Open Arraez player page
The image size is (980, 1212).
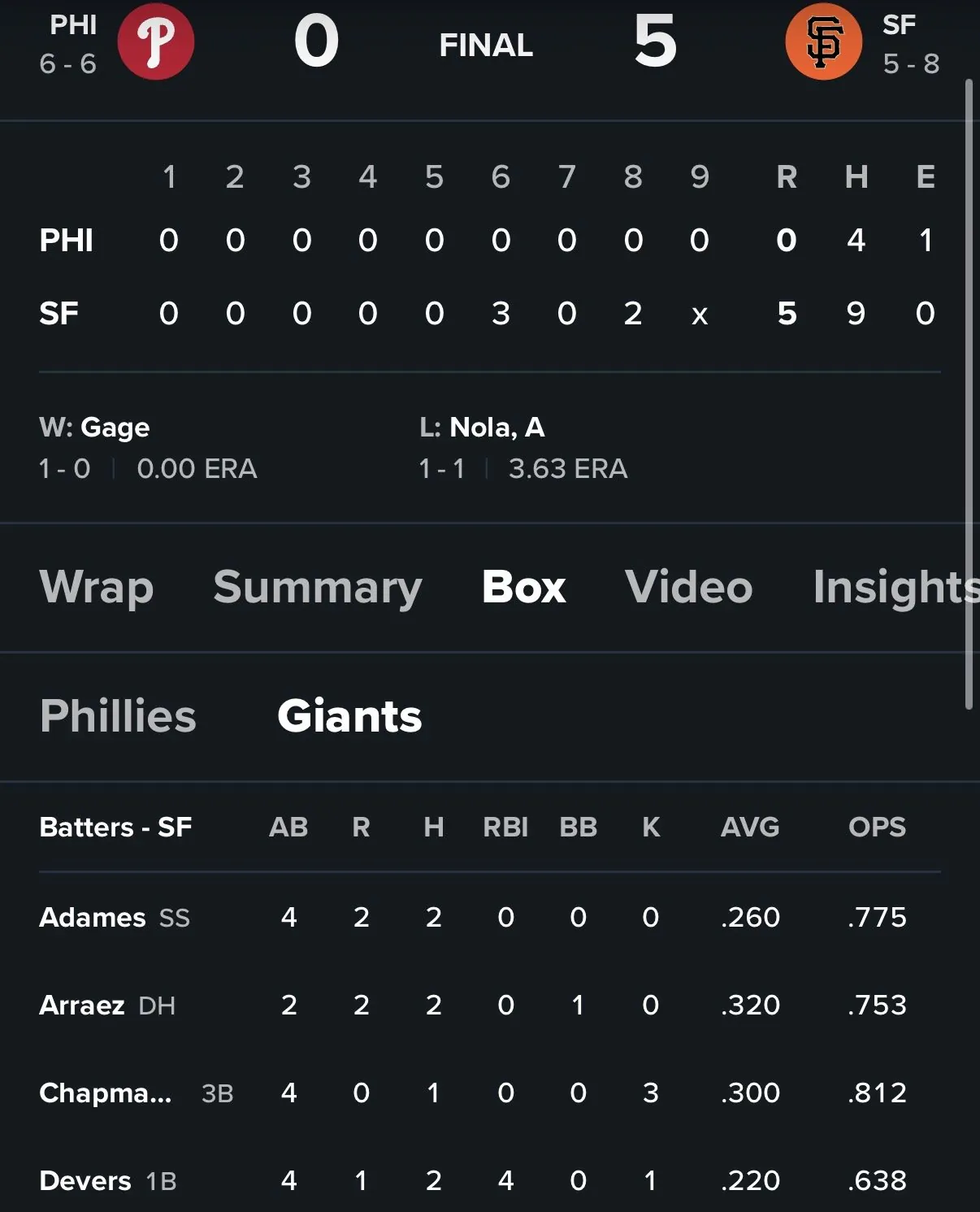click(x=82, y=1006)
